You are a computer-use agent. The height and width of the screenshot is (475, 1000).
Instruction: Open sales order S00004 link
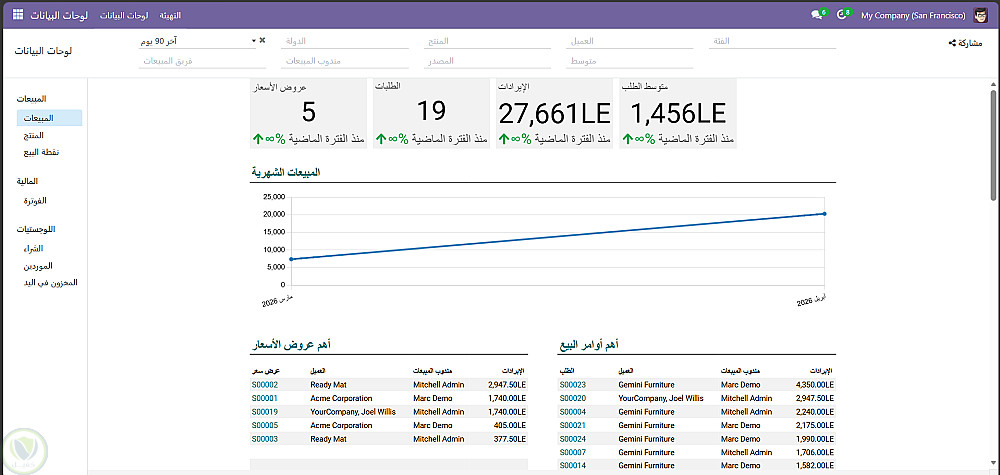pos(573,412)
